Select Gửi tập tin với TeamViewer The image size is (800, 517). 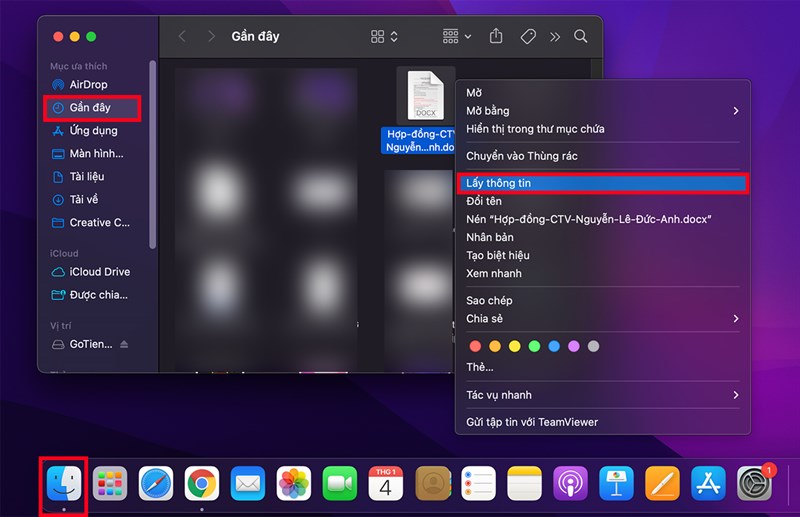(x=603, y=422)
